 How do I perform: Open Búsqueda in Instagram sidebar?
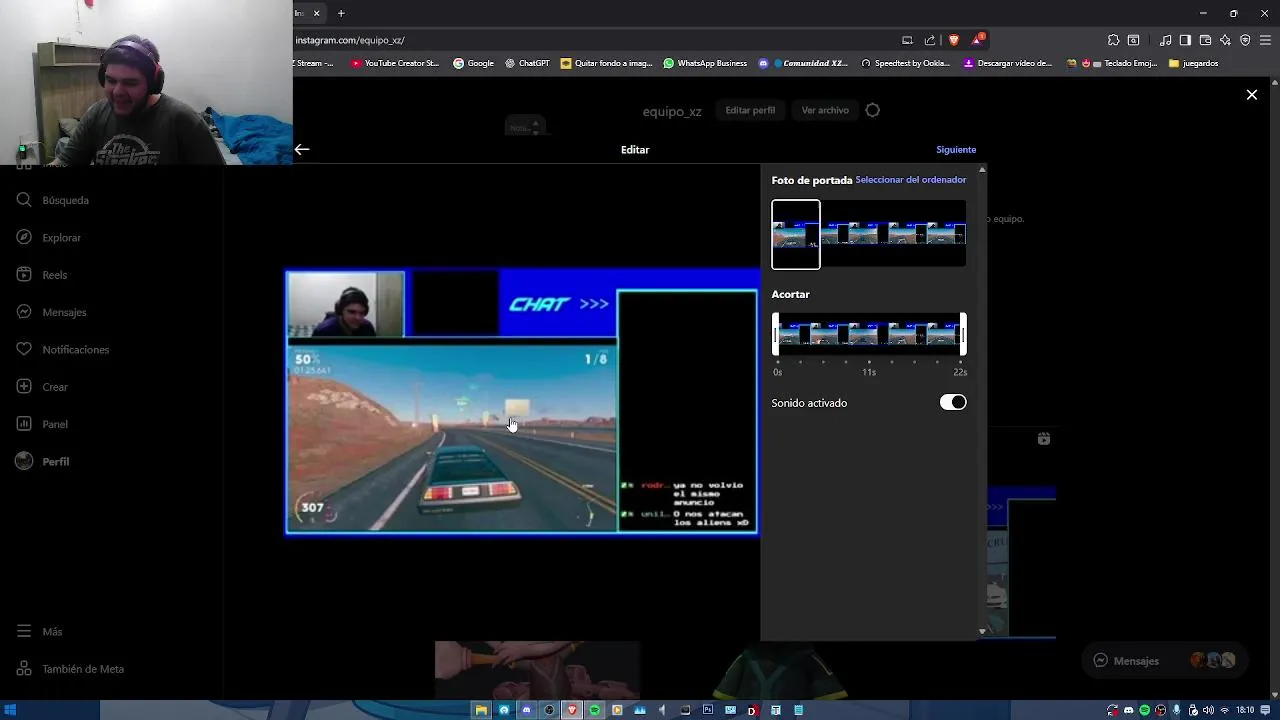tap(54, 200)
